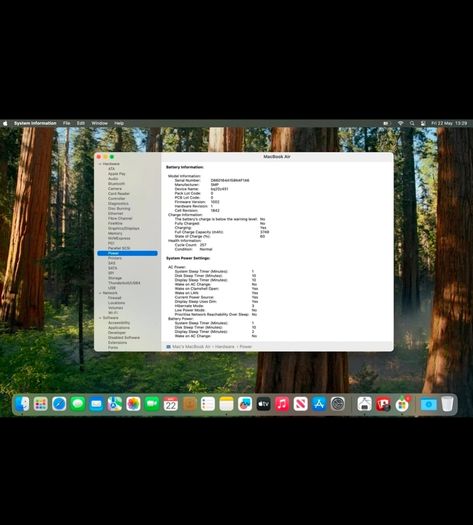Open Photos from the Dock
Screen dimensions: 473x525
pos(133,404)
